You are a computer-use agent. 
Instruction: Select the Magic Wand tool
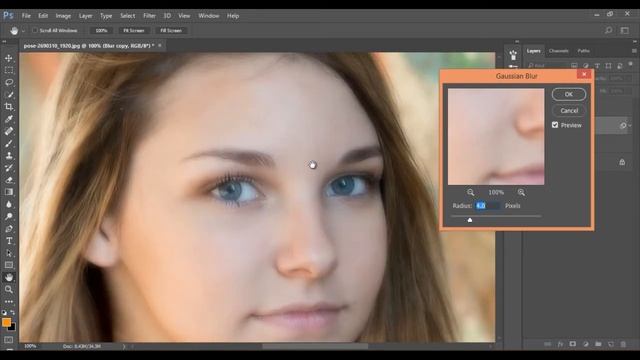pos(9,95)
